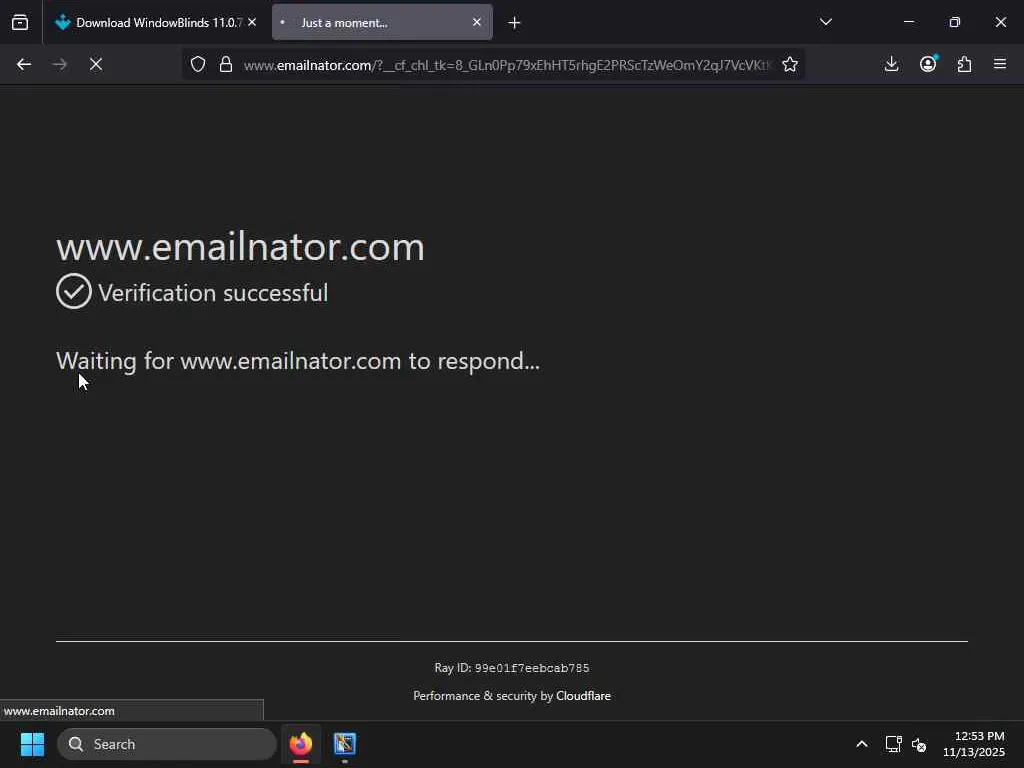This screenshot has height=768, width=1024.
Task: Open the network status tray icon
Action: [893, 744]
